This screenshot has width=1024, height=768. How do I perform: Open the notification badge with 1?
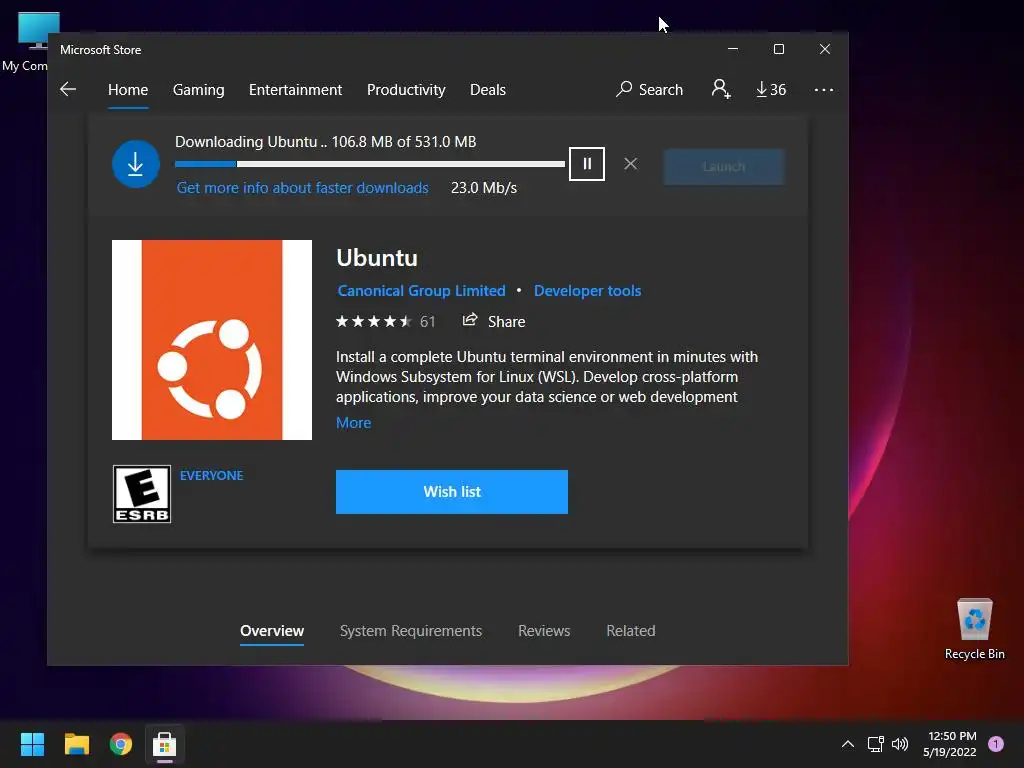click(996, 744)
